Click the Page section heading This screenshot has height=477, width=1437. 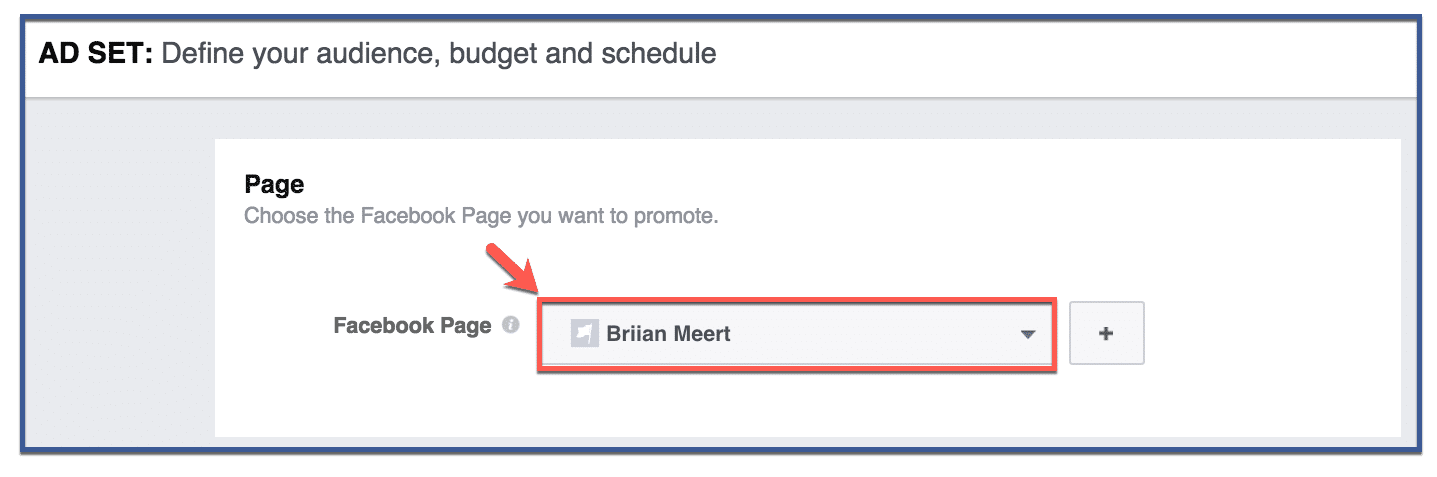[274, 185]
